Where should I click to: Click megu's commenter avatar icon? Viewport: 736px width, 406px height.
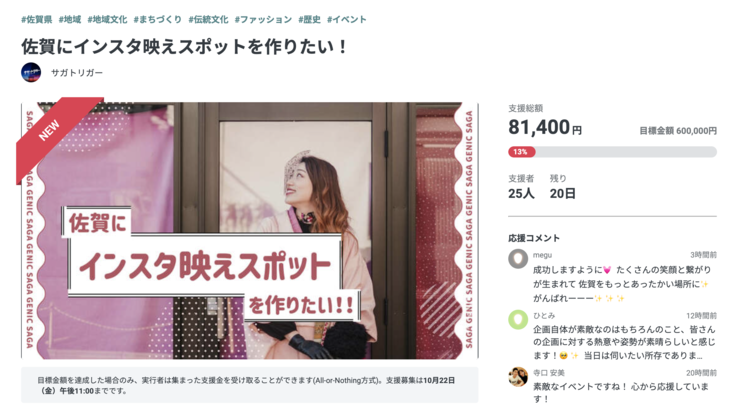(x=518, y=259)
